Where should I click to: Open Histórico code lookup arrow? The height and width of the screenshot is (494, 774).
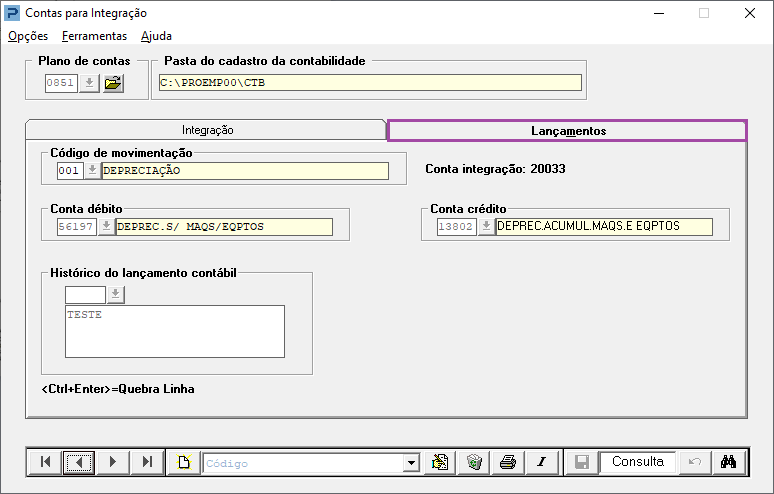(115, 295)
